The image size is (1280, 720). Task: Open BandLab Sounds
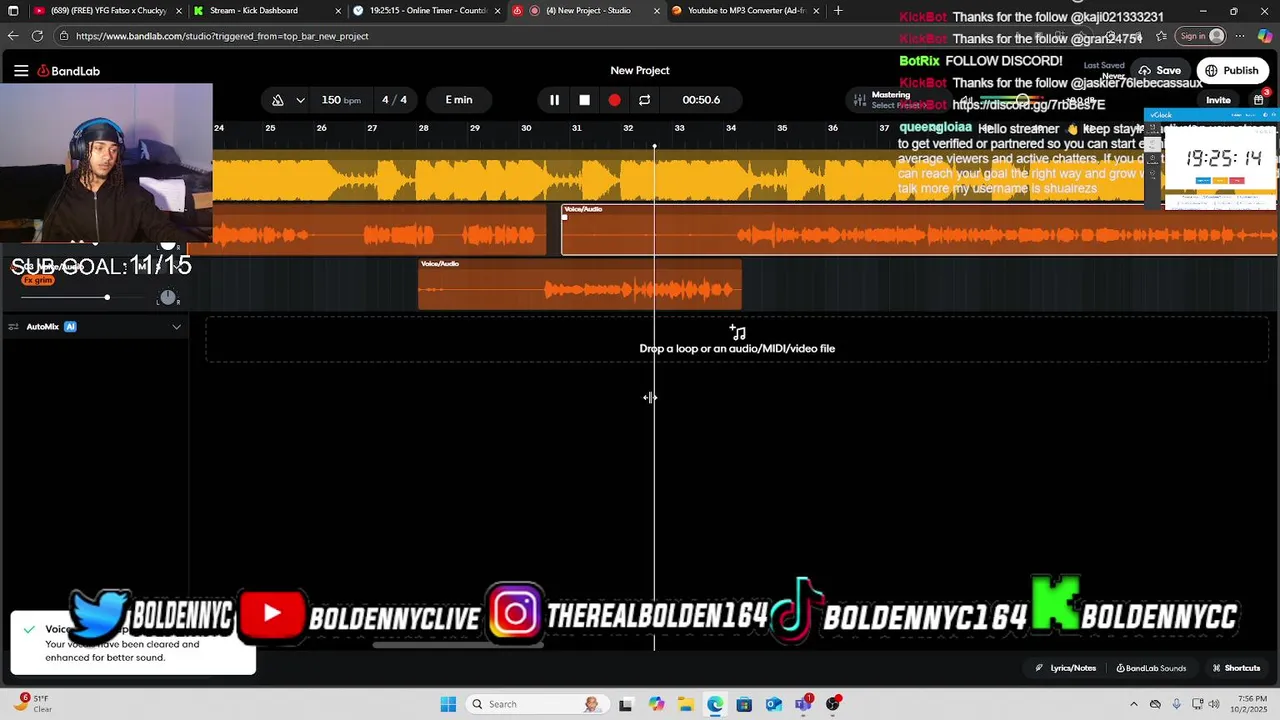click(x=1151, y=668)
